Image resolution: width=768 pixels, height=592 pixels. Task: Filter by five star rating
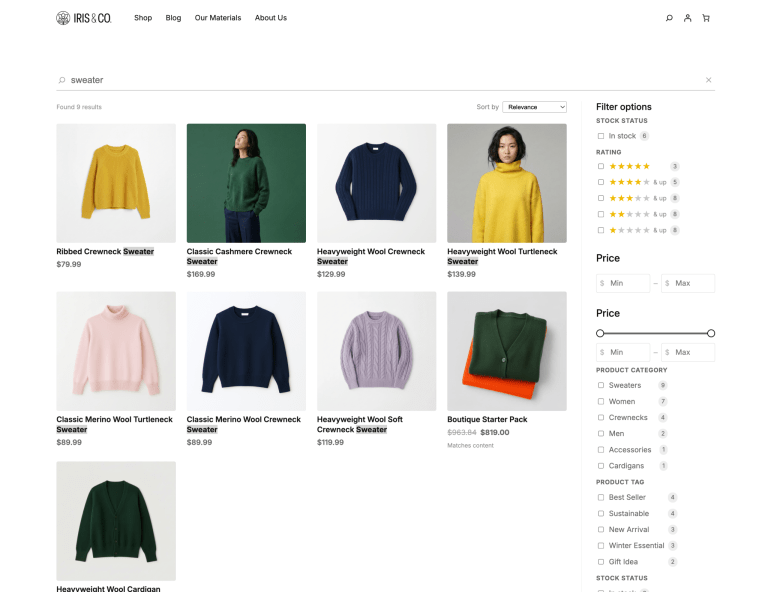(x=600, y=166)
